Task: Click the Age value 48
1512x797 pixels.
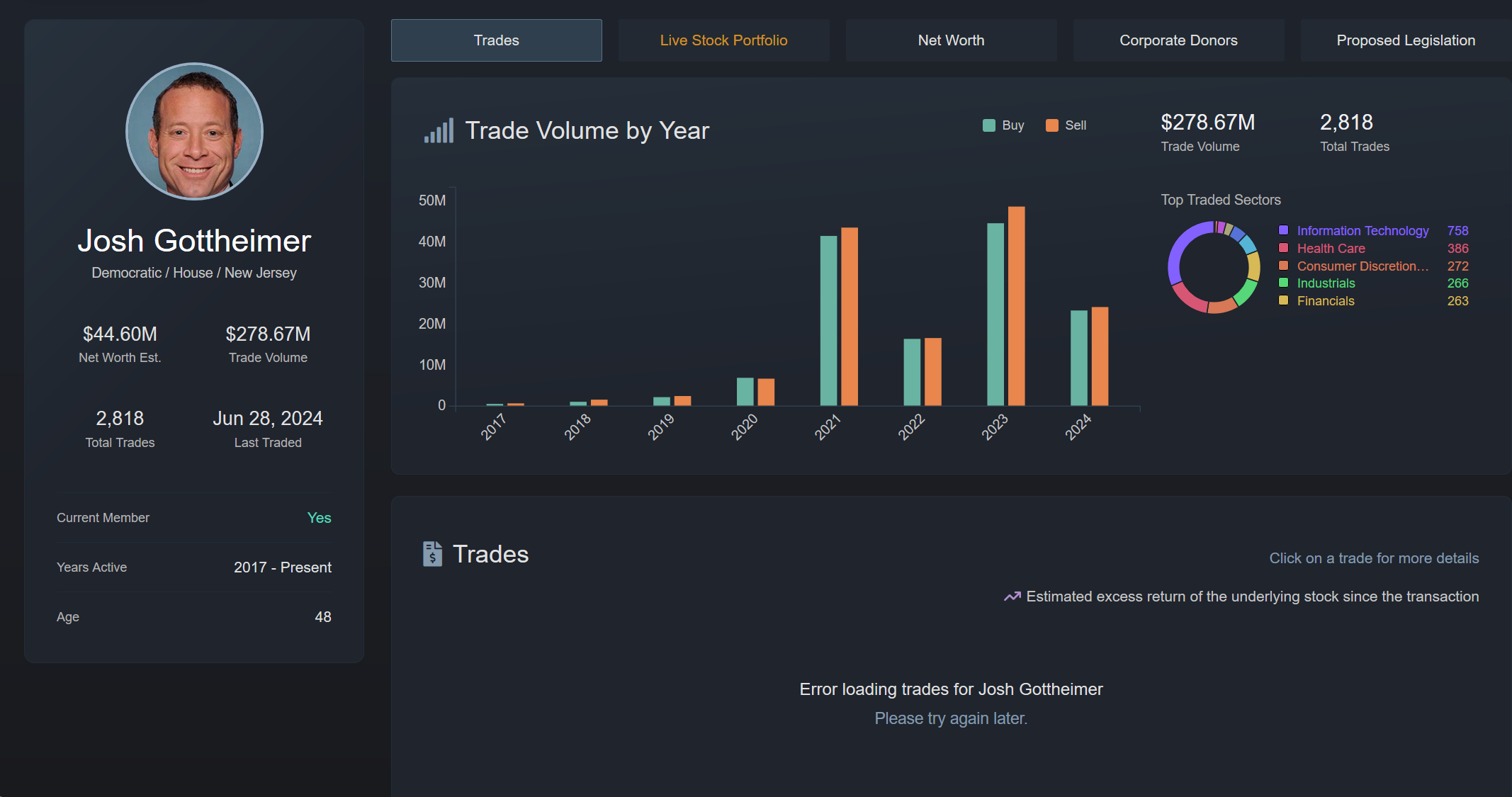Action: [323, 617]
